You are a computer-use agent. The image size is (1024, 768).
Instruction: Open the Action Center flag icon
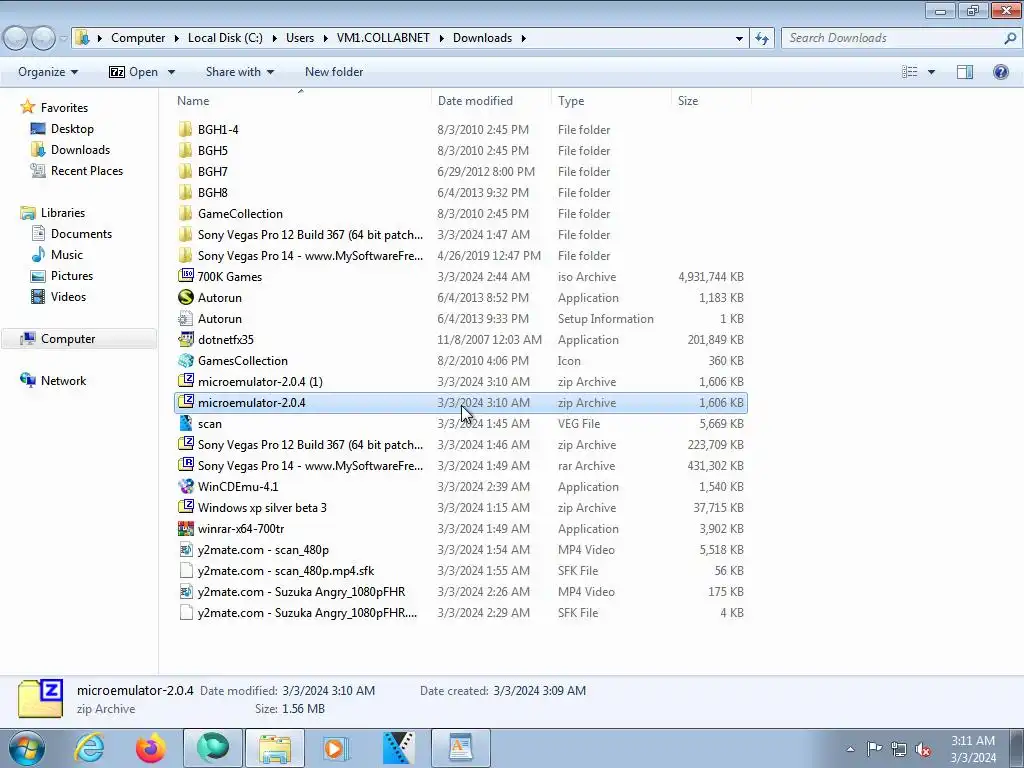click(x=874, y=749)
